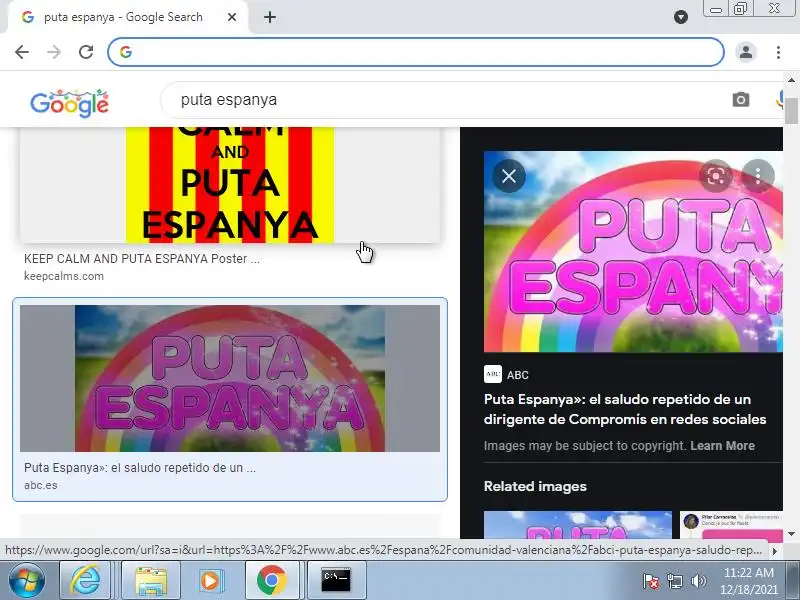Click the status bar link expand arrow

pyautogui.click(x=774, y=551)
